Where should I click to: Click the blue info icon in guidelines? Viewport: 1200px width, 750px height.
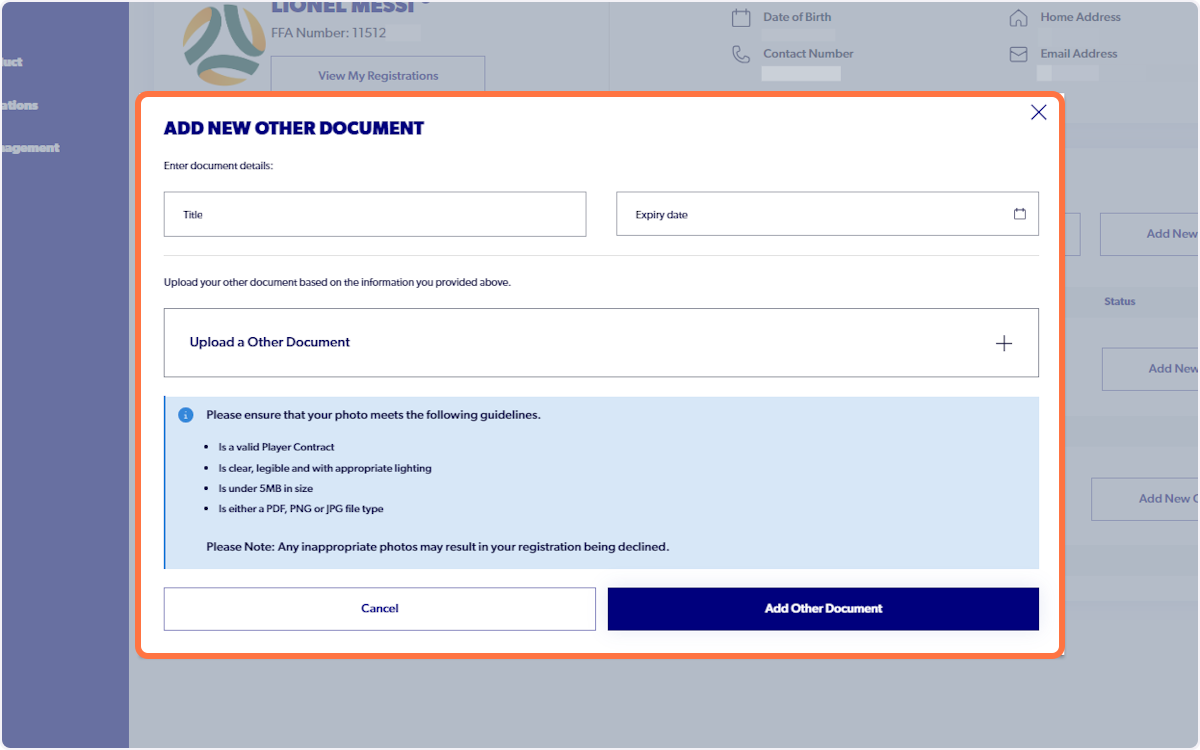coord(186,414)
